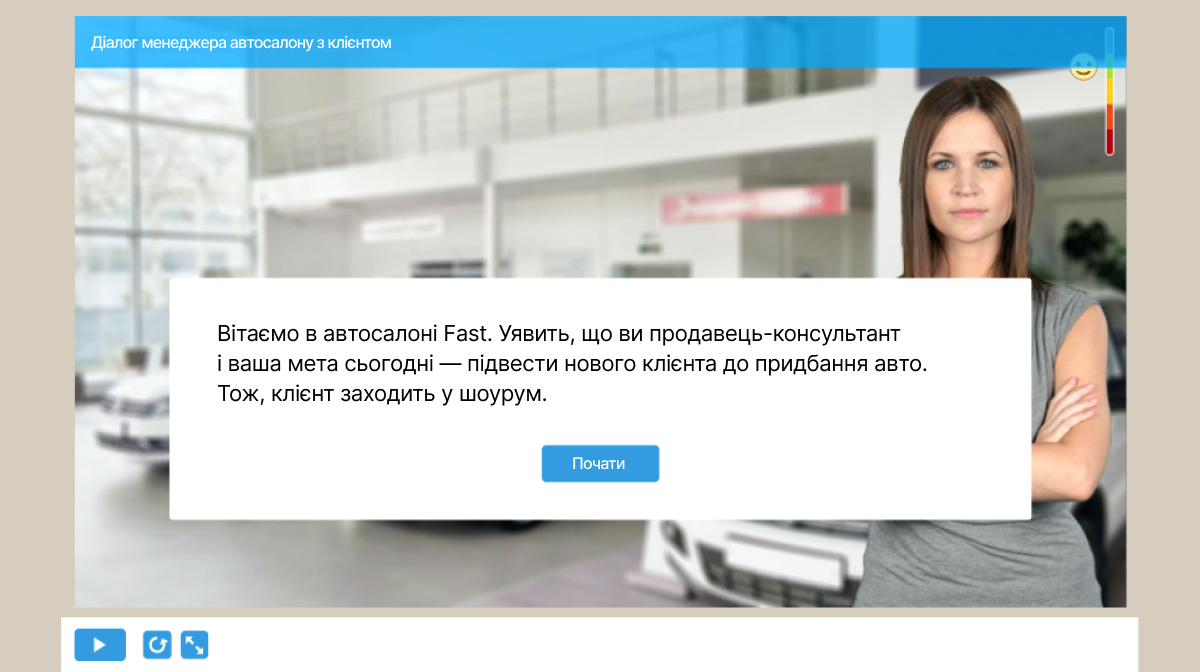Click the red bottom segment of the mood meter
This screenshot has height=672, width=1200.
coord(1109,141)
